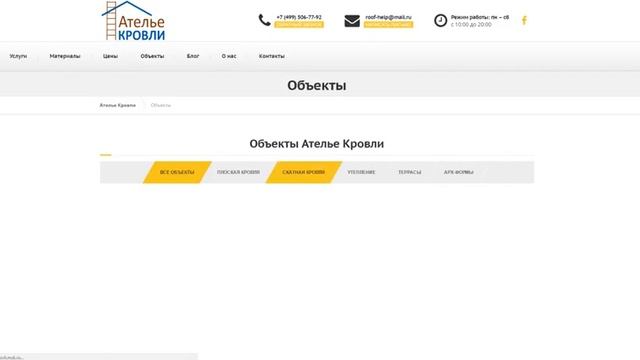Click the Режим работы hours text

click(480, 21)
